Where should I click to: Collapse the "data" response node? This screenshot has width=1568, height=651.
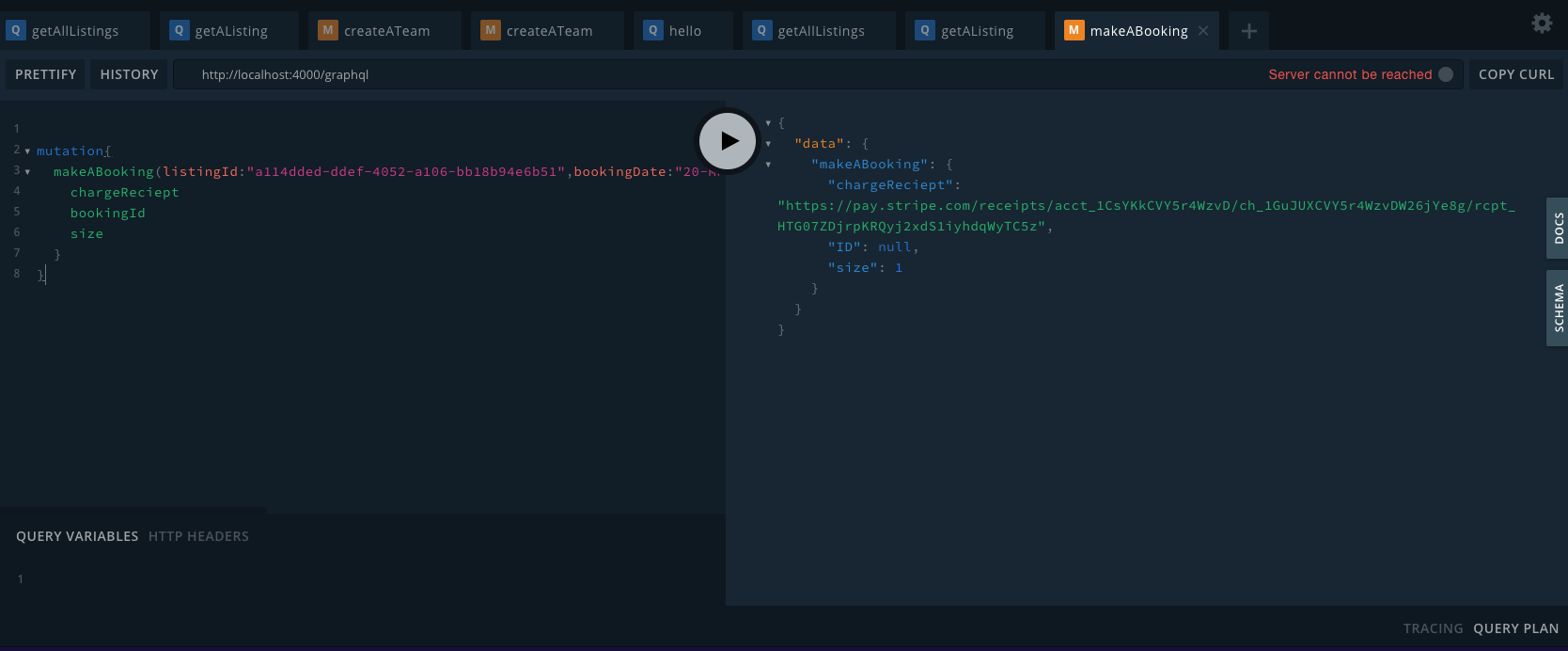[768, 144]
